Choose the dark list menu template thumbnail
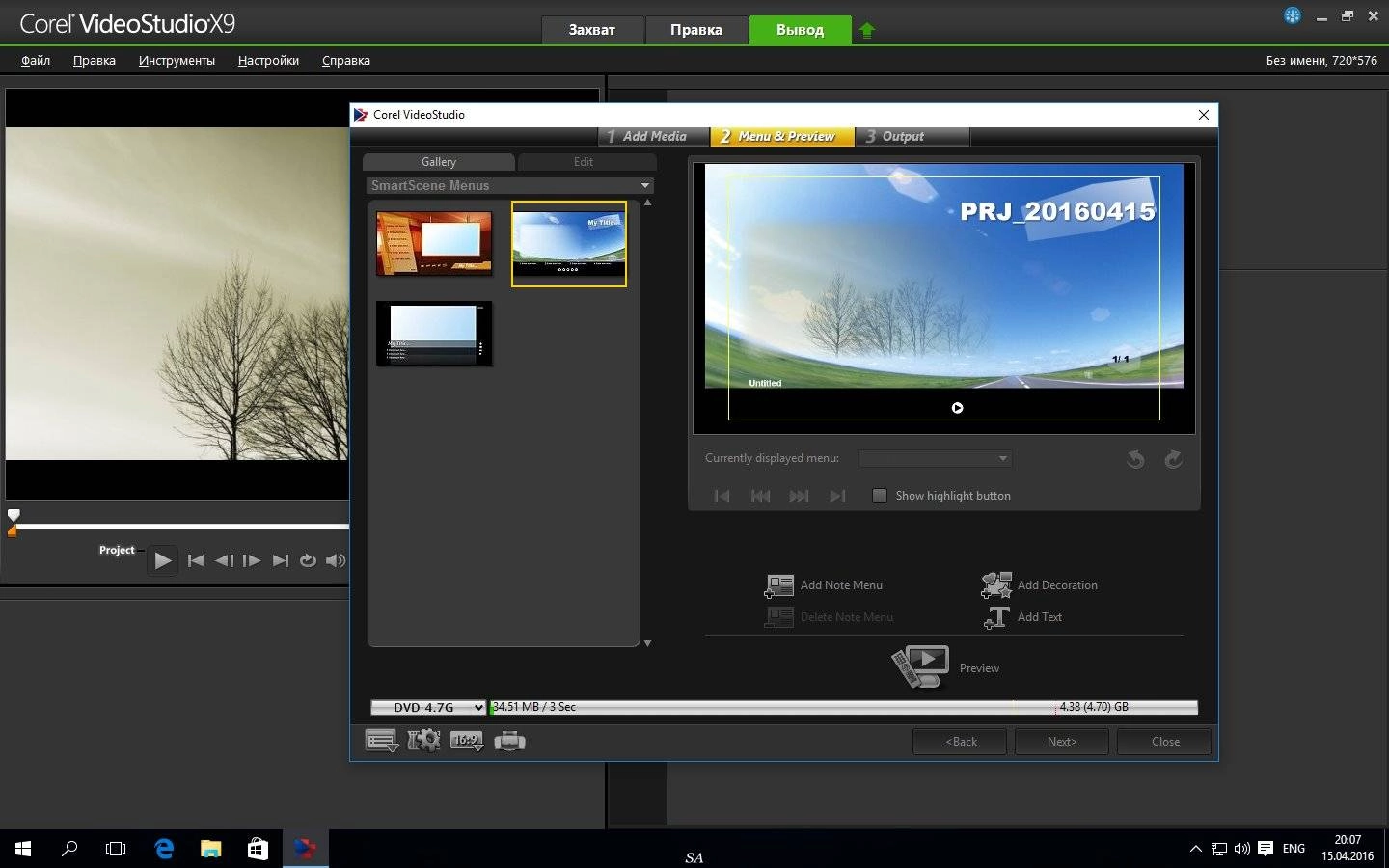 434,334
